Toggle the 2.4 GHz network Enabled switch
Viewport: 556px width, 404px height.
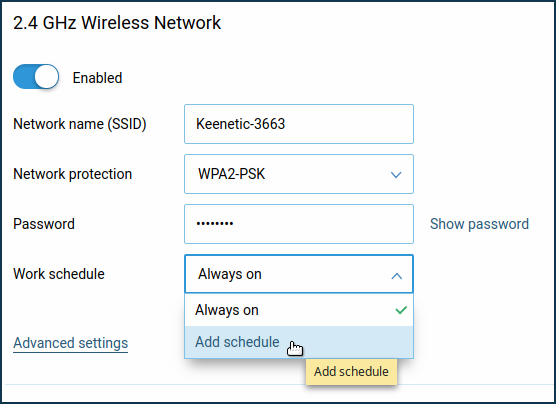coord(36,77)
